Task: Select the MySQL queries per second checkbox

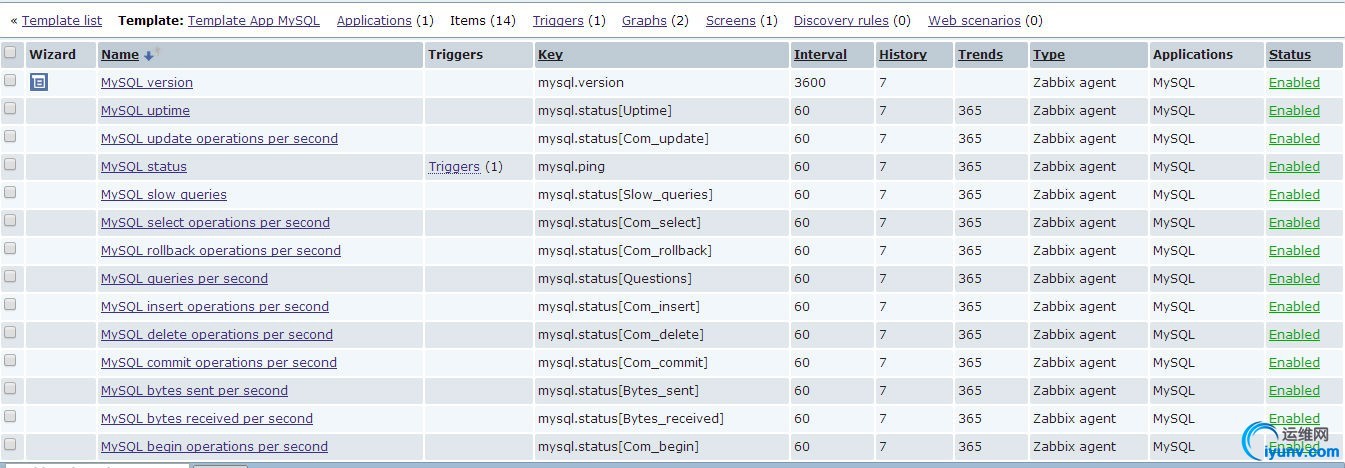Action: pos(10,276)
